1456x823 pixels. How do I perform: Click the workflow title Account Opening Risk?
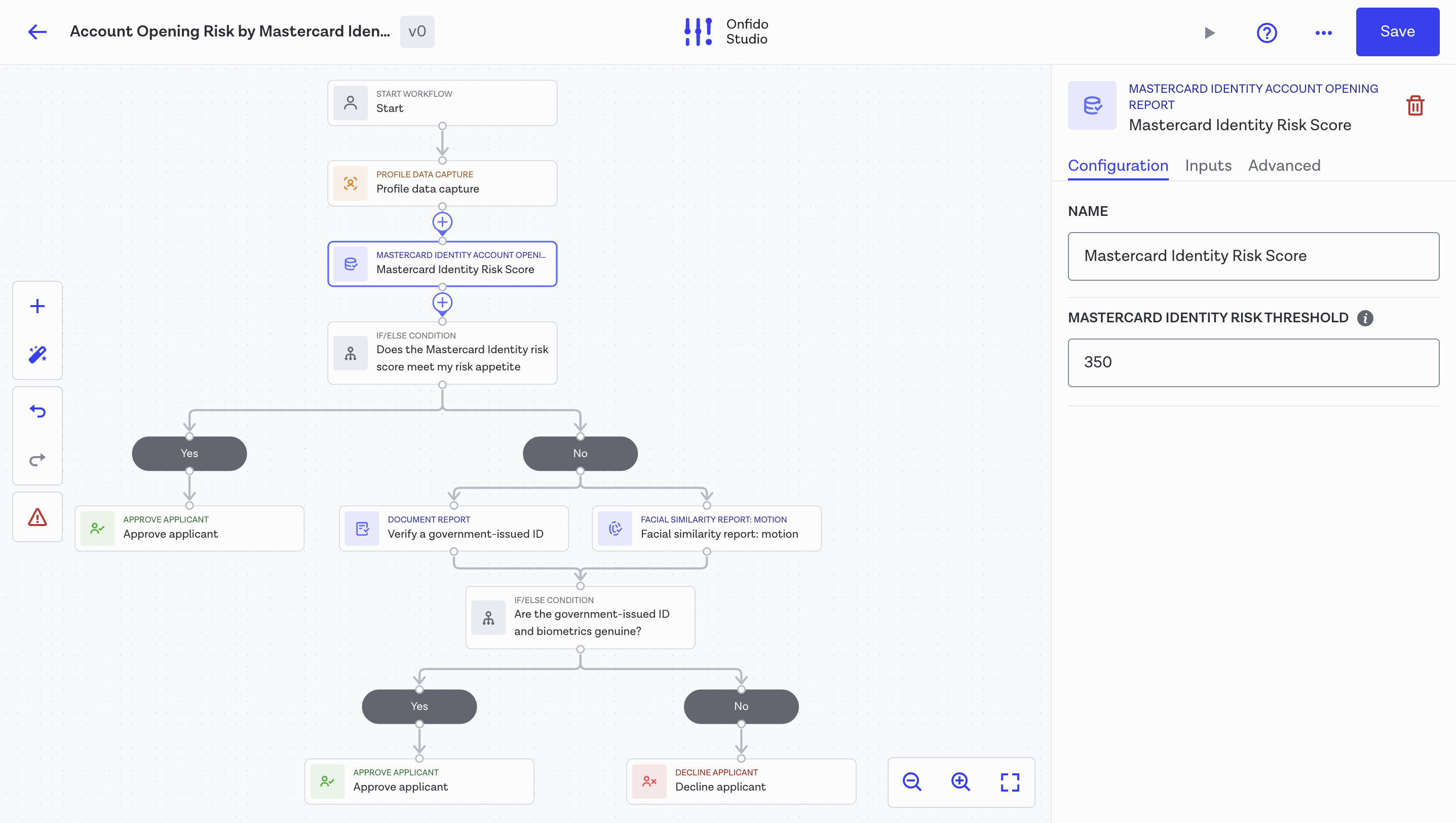point(229,31)
